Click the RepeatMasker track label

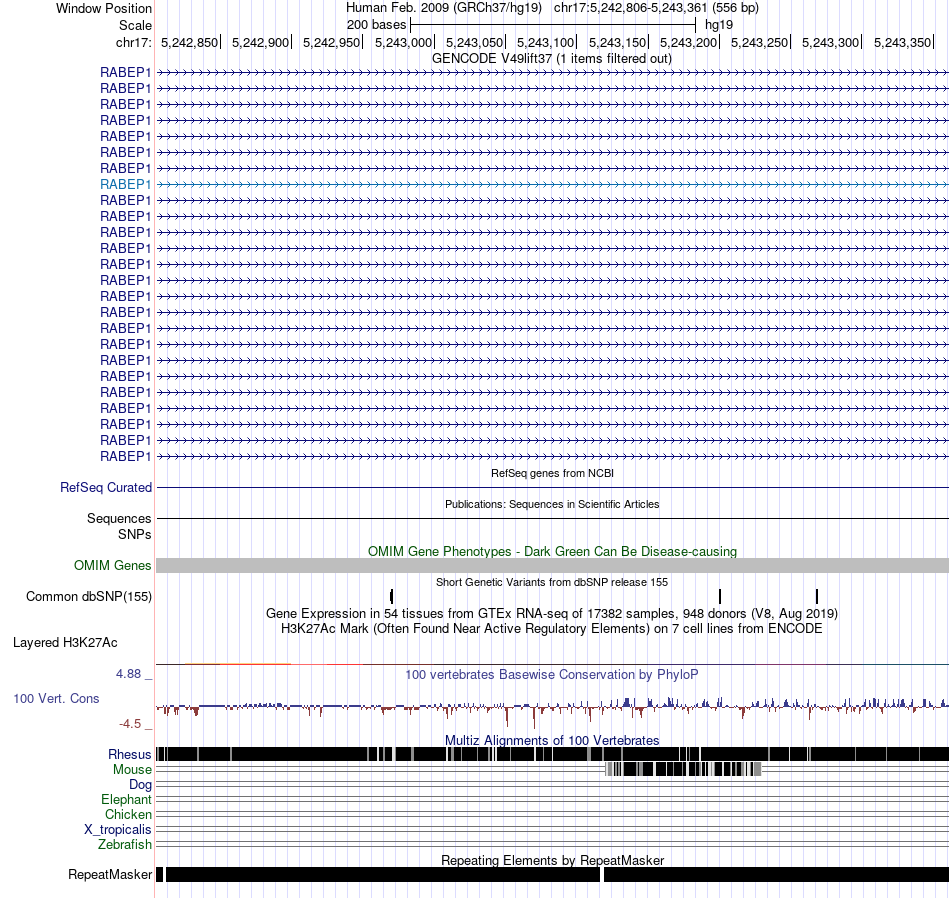(x=110, y=875)
